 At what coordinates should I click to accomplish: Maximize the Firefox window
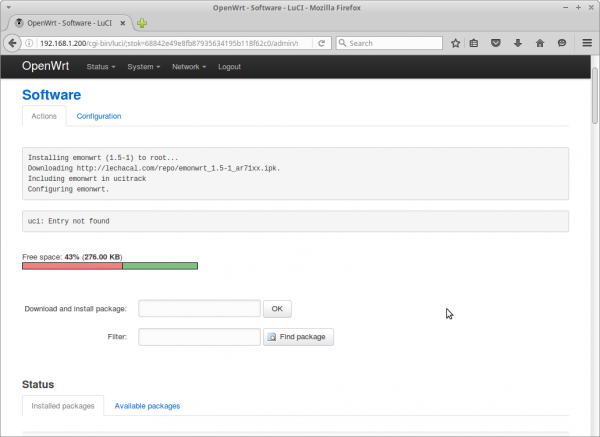(578, 7)
